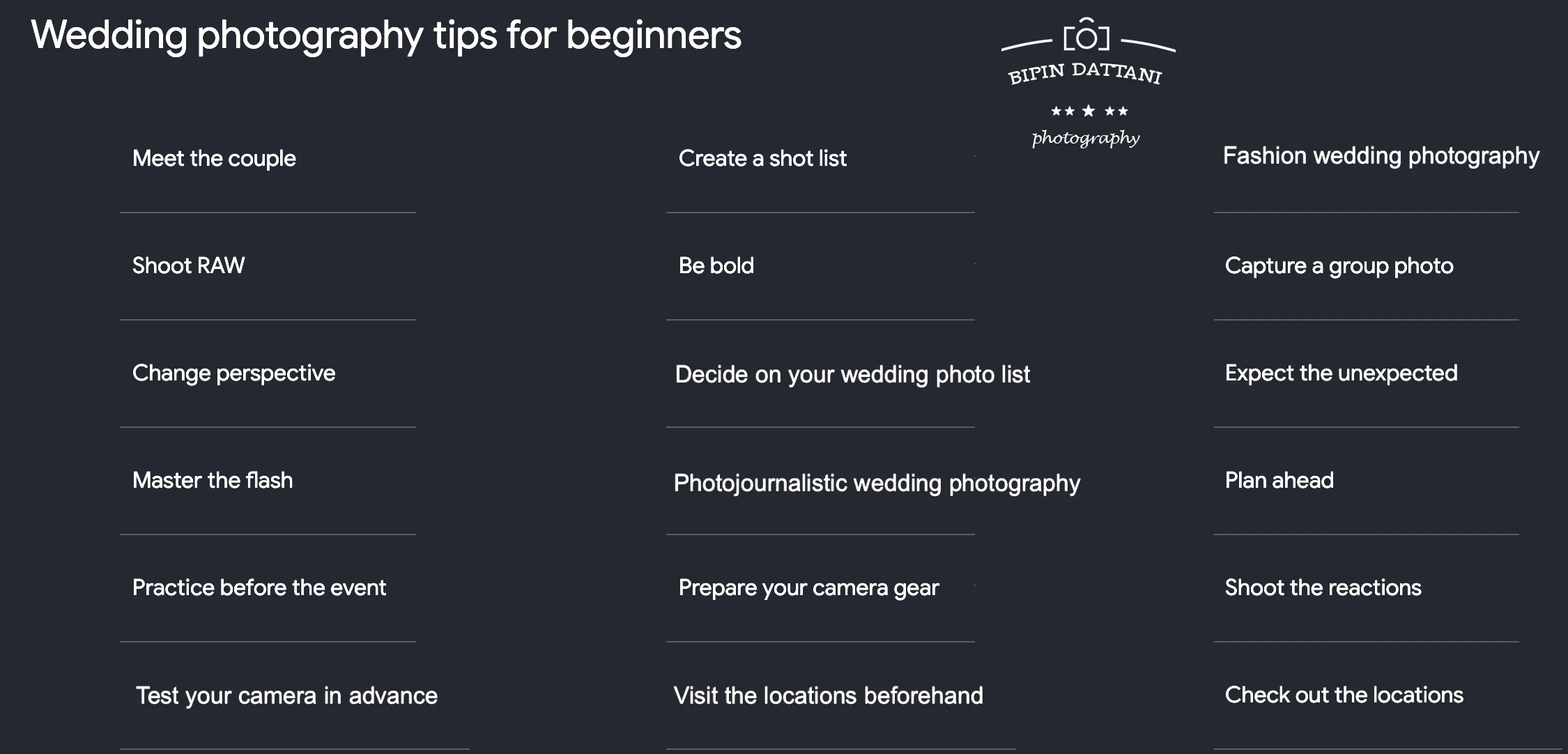The width and height of the screenshot is (1568, 754).
Task: Open 'Visit the locations beforehand'
Action: point(828,695)
